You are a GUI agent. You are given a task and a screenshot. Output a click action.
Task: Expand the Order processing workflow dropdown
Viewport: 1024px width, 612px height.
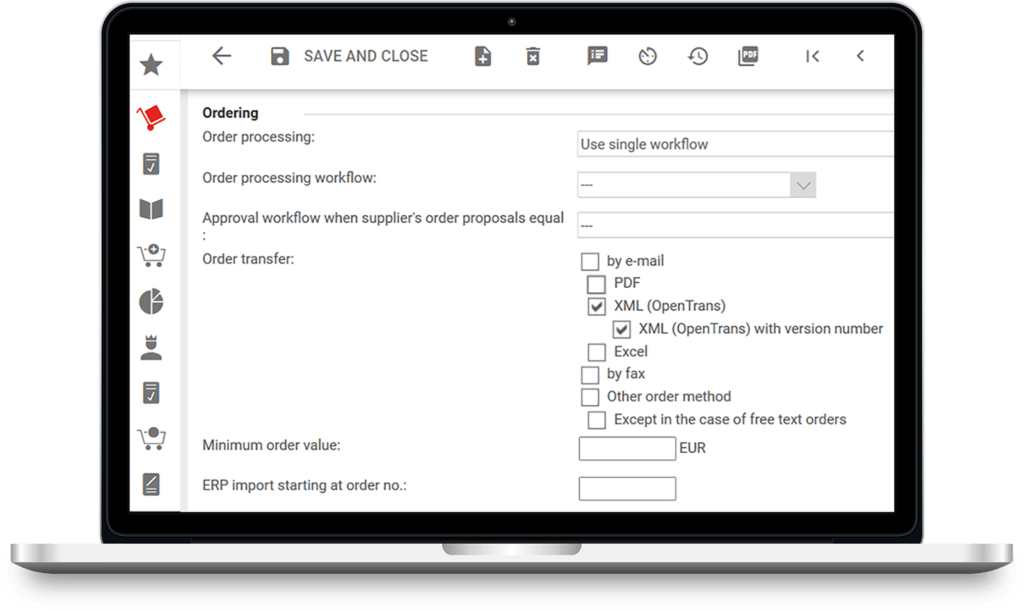[x=803, y=185]
